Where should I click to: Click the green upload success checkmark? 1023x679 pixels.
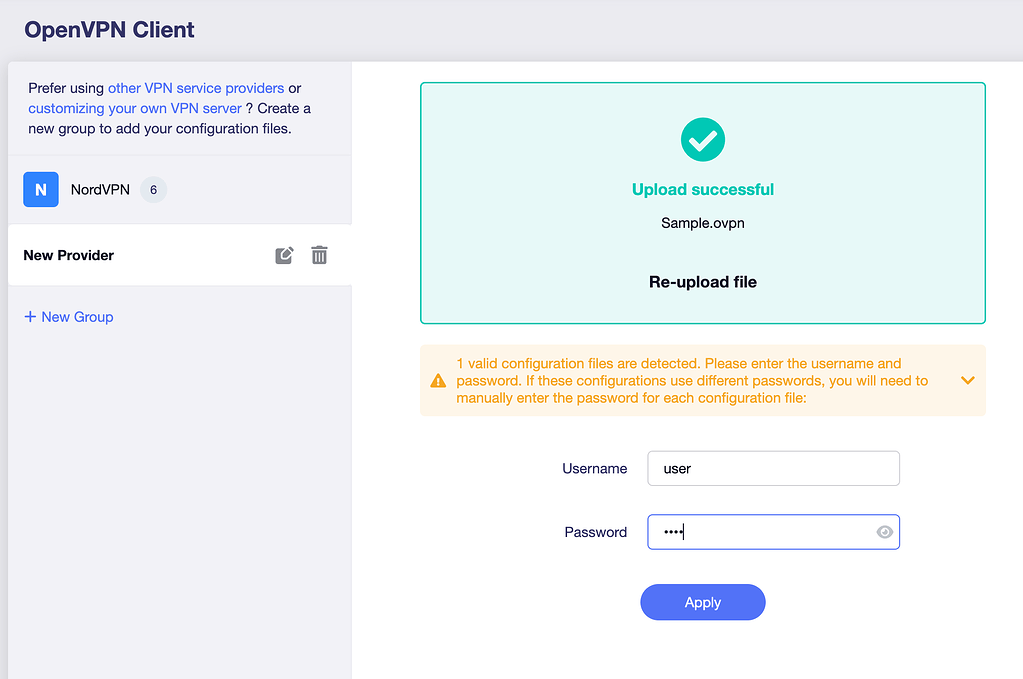(x=703, y=140)
